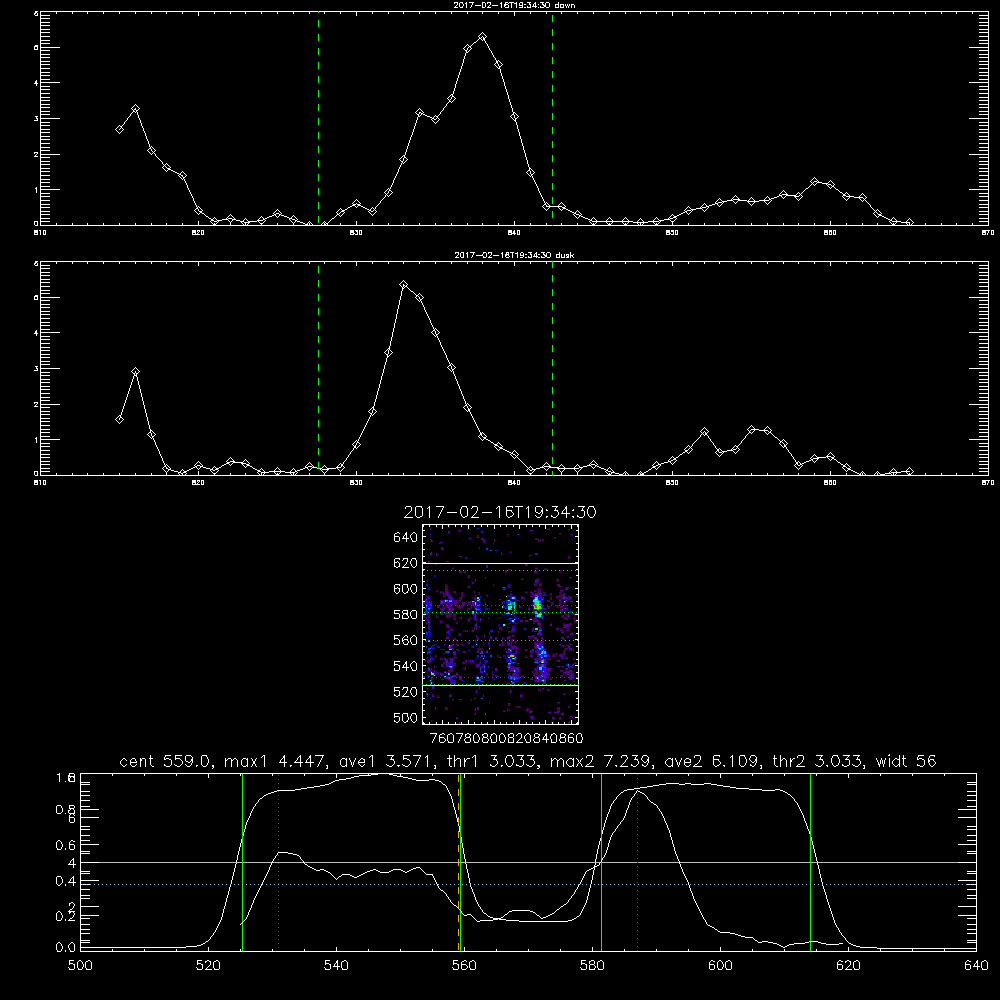Click heat map y-axis label "640"
The width and height of the screenshot is (1000, 1000).
coord(405,537)
